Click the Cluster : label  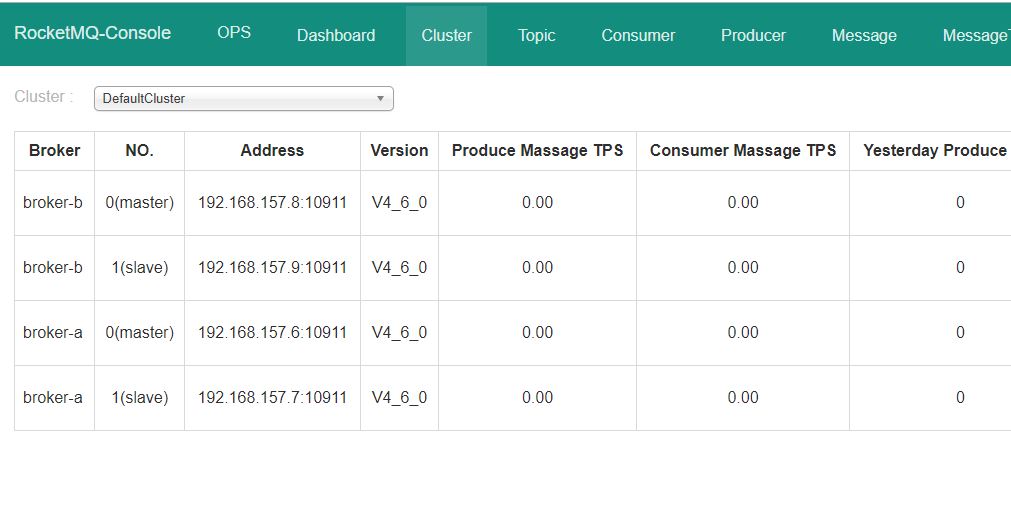click(44, 97)
